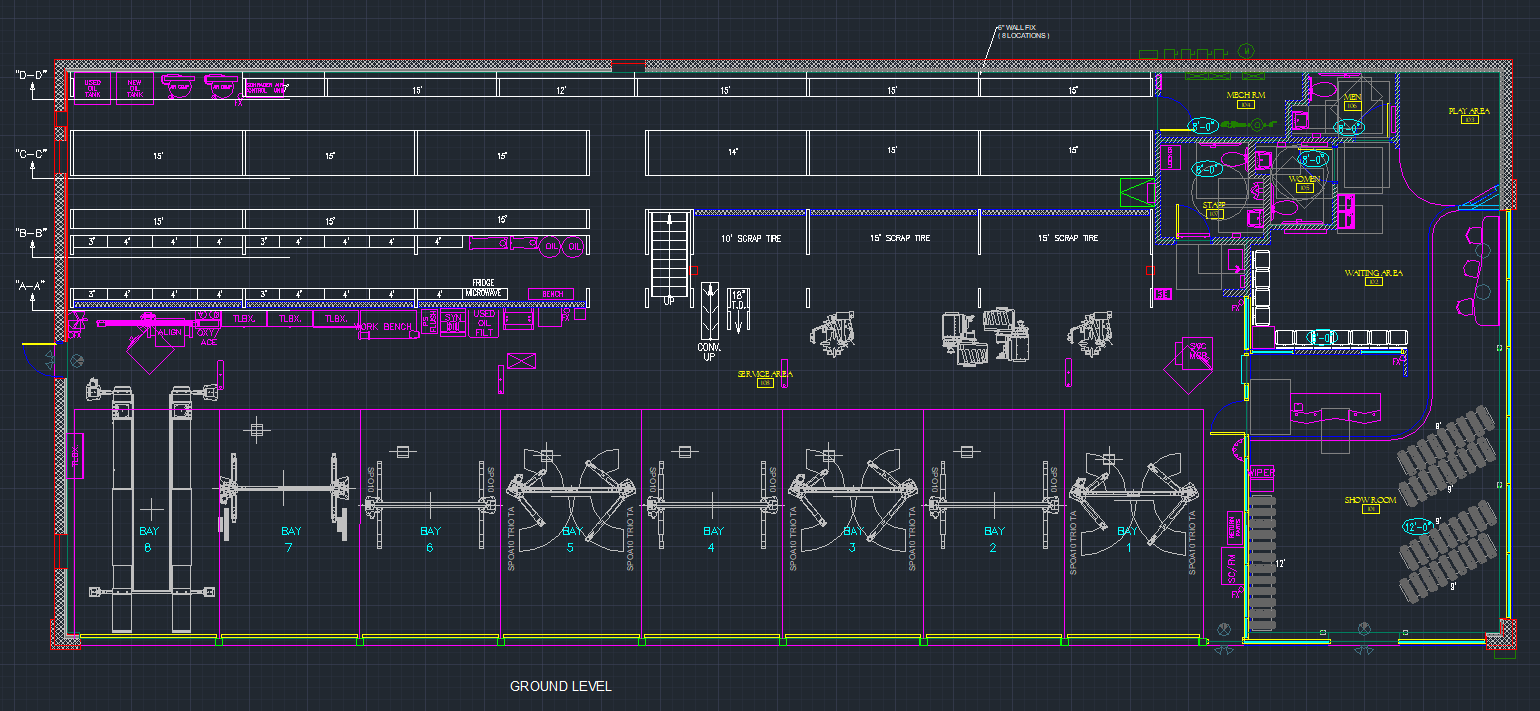The height and width of the screenshot is (711, 1540).
Task: Click the PLAY AREA room label
Action: 1469,111
